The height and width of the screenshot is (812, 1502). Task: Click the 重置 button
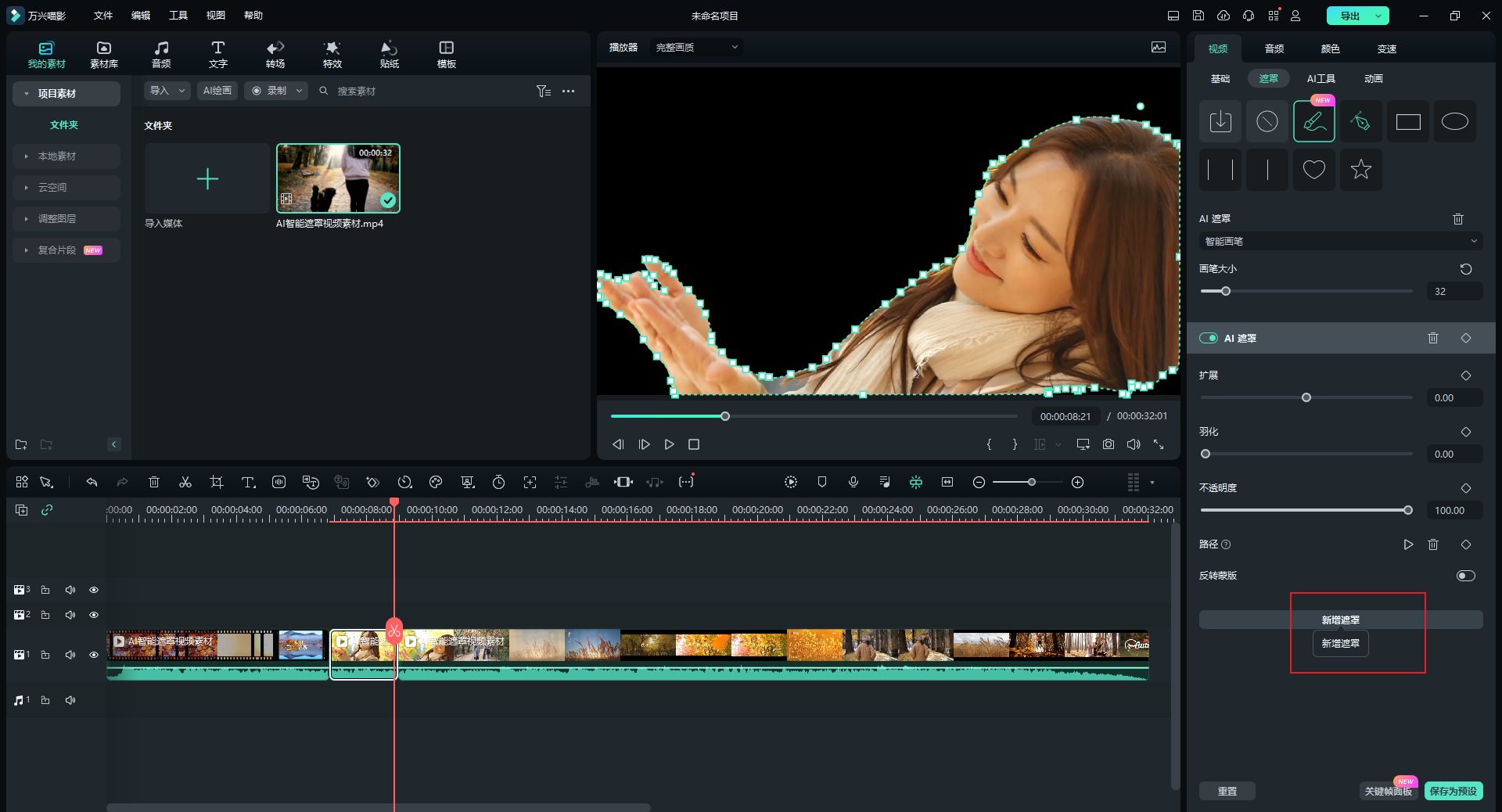[1227, 791]
